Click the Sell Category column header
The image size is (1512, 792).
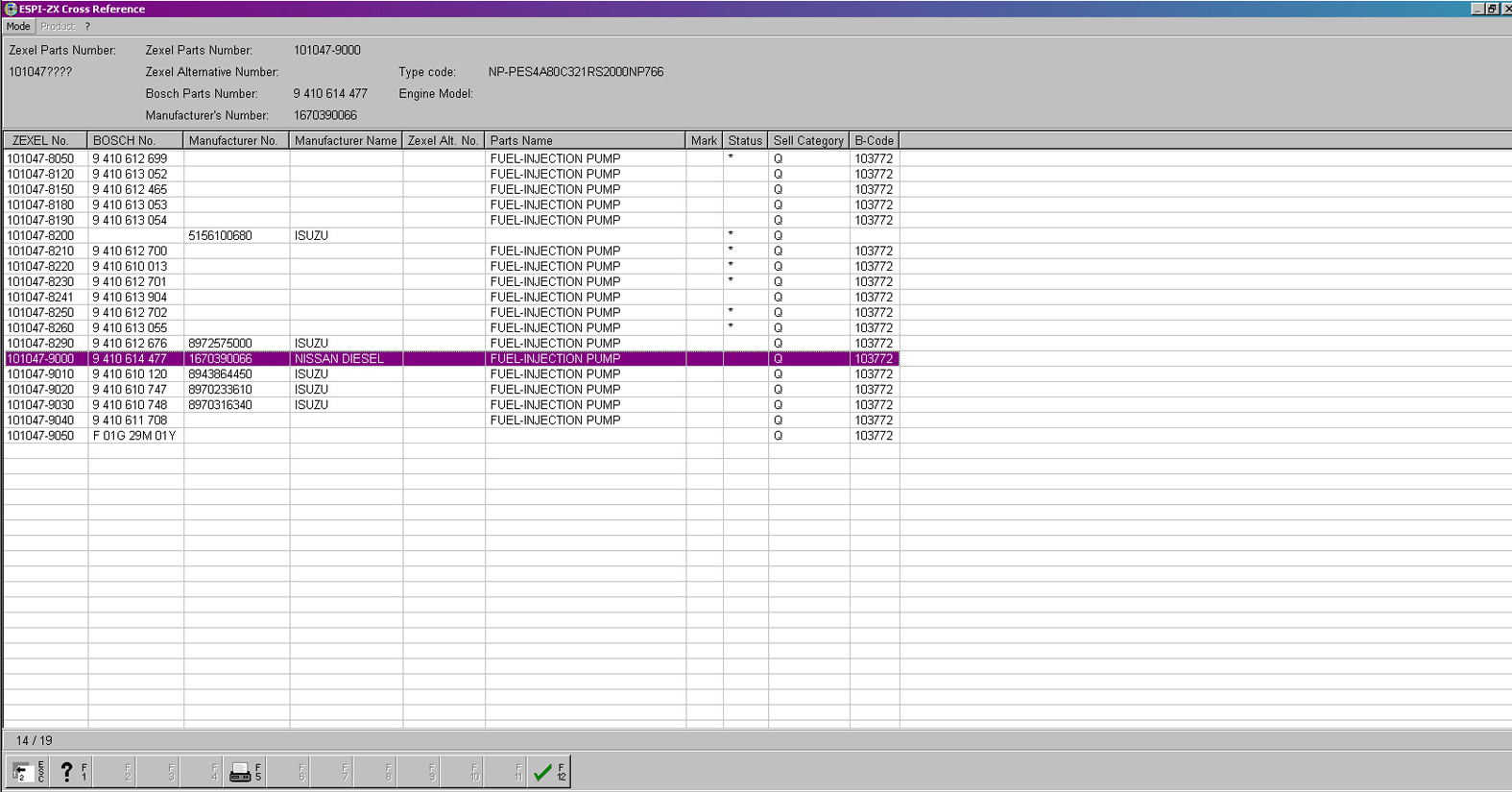808,141
